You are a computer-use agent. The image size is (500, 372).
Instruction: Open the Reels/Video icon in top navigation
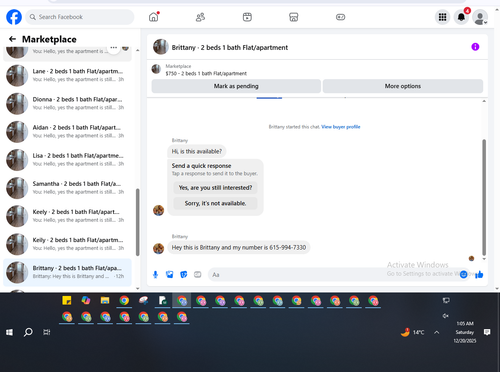[x=247, y=17]
